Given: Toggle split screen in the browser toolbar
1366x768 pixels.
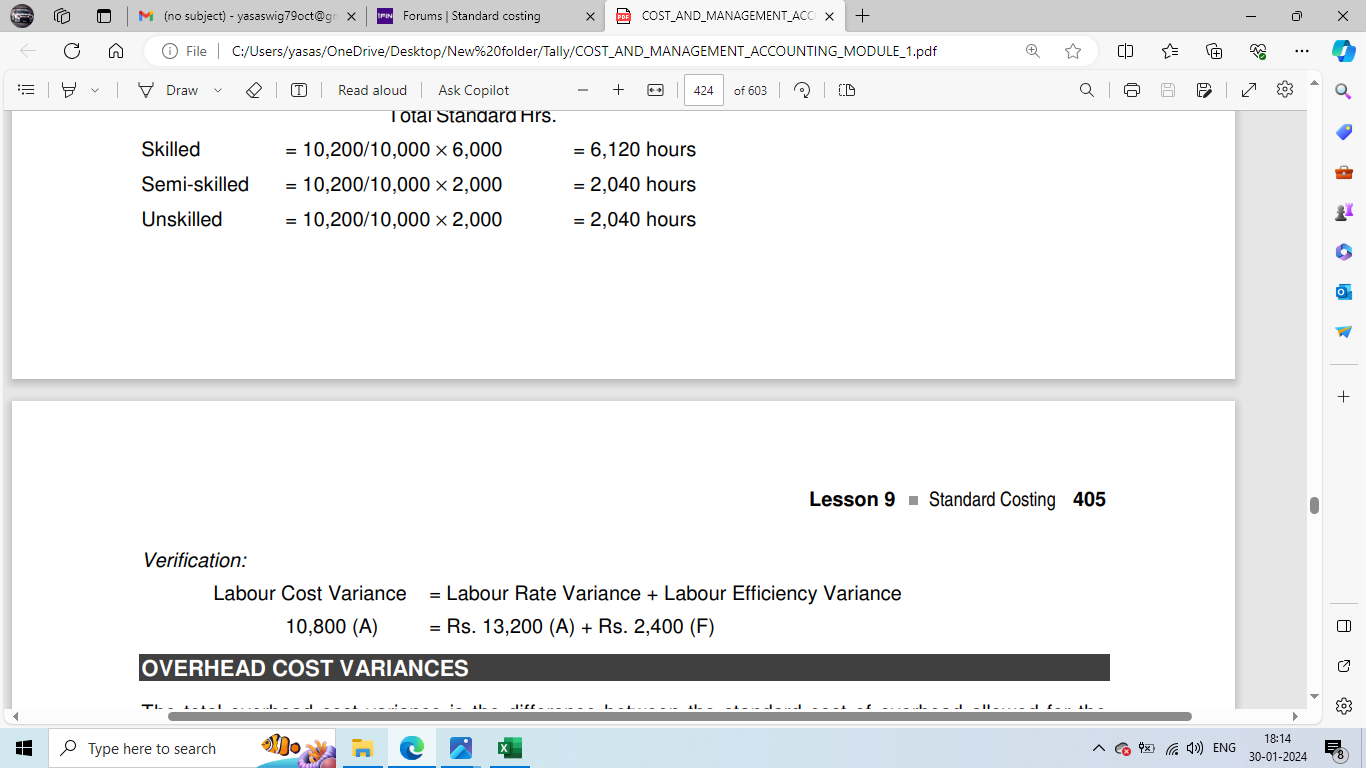Looking at the screenshot, I should 1125,51.
